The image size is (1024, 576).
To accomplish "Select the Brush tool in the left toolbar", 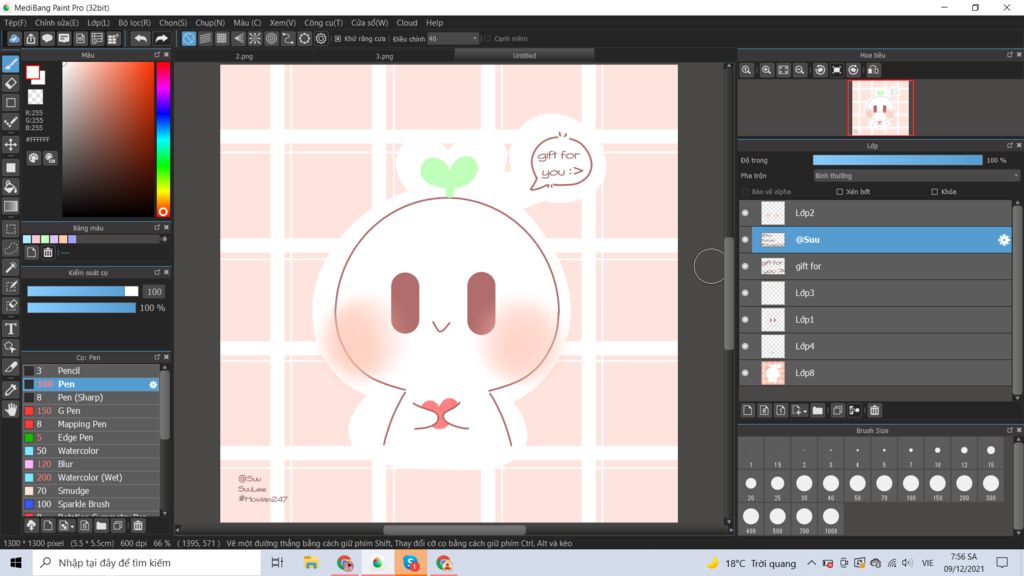I will [x=11, y=64].
